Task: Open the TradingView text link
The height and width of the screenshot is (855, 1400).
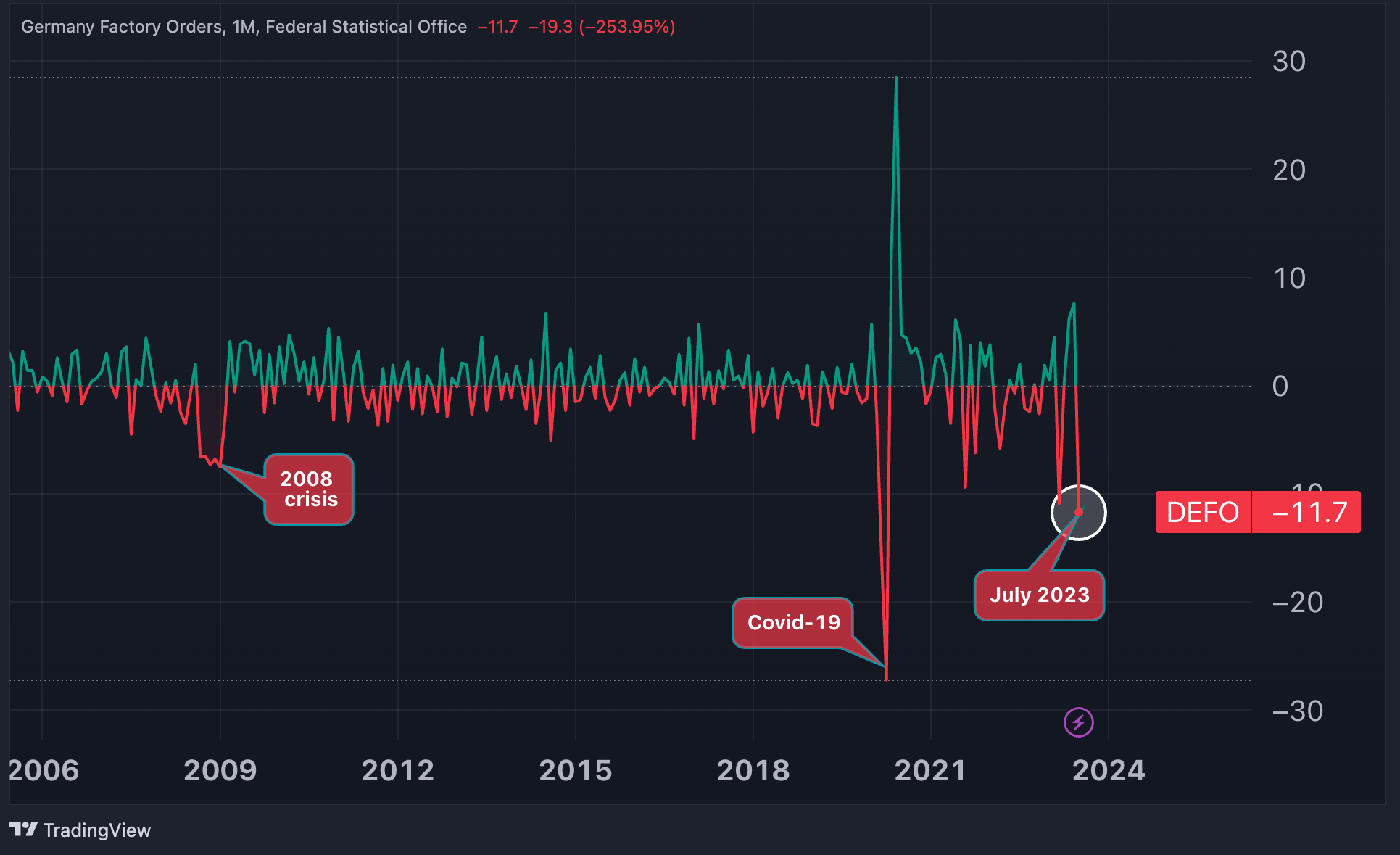Action: coord(96,830)
